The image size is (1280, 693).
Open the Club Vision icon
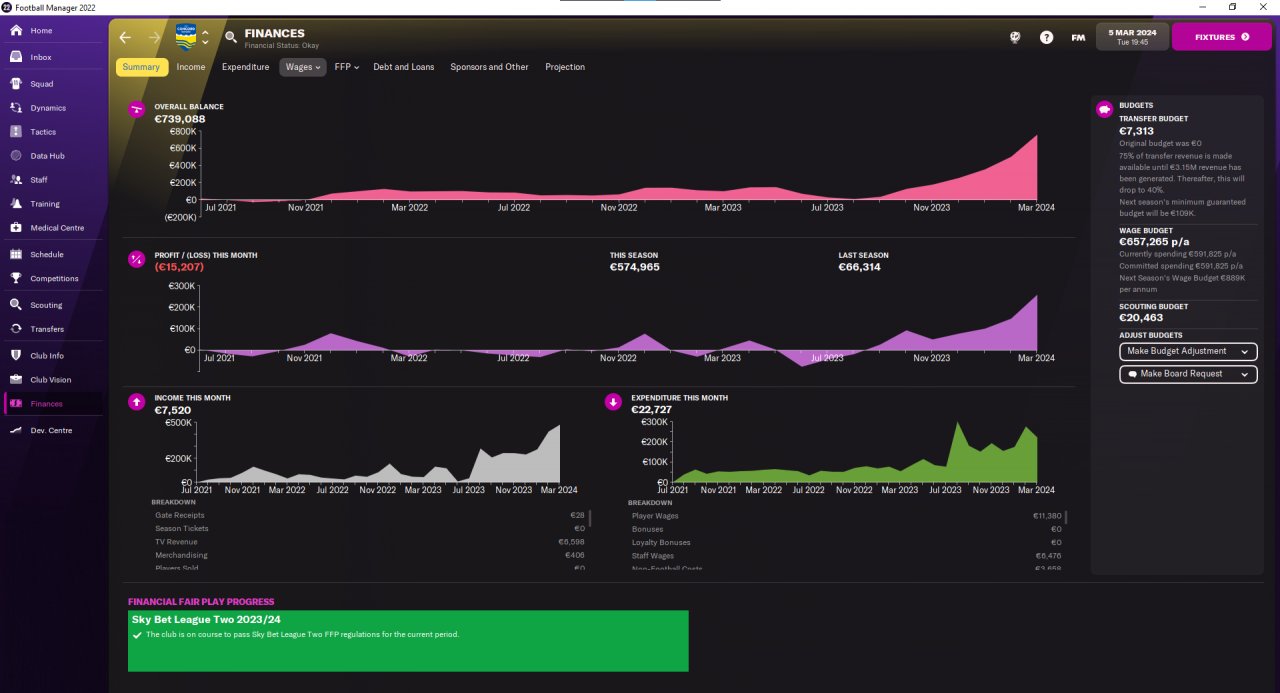16,380
